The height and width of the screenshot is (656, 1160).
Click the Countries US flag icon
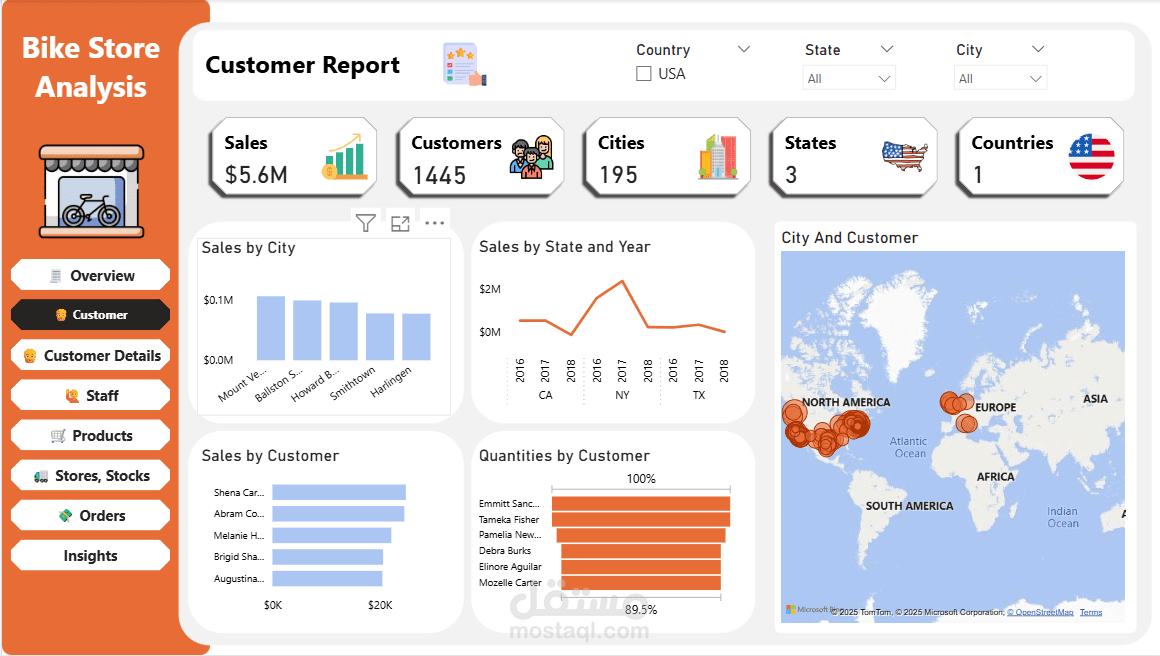coord(1091,157)
